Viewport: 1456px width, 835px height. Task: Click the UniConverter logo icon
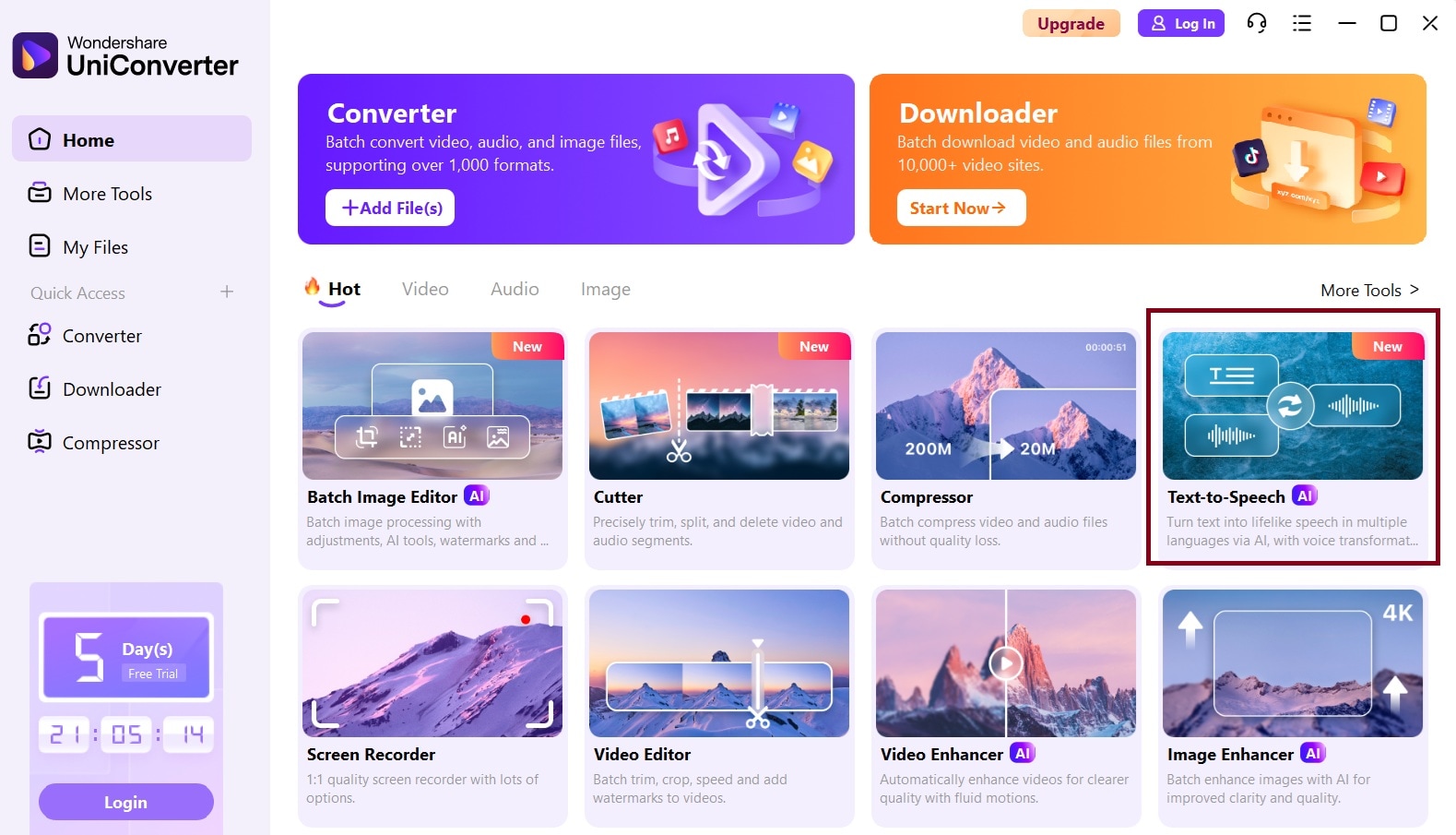click(x=35, y=55)
